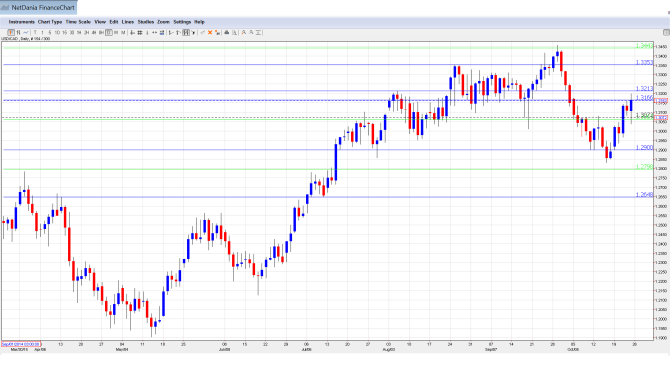This screenshot has width=670, height=377.
Task: Switch to the 2H time scale
Action: [86, 32]
